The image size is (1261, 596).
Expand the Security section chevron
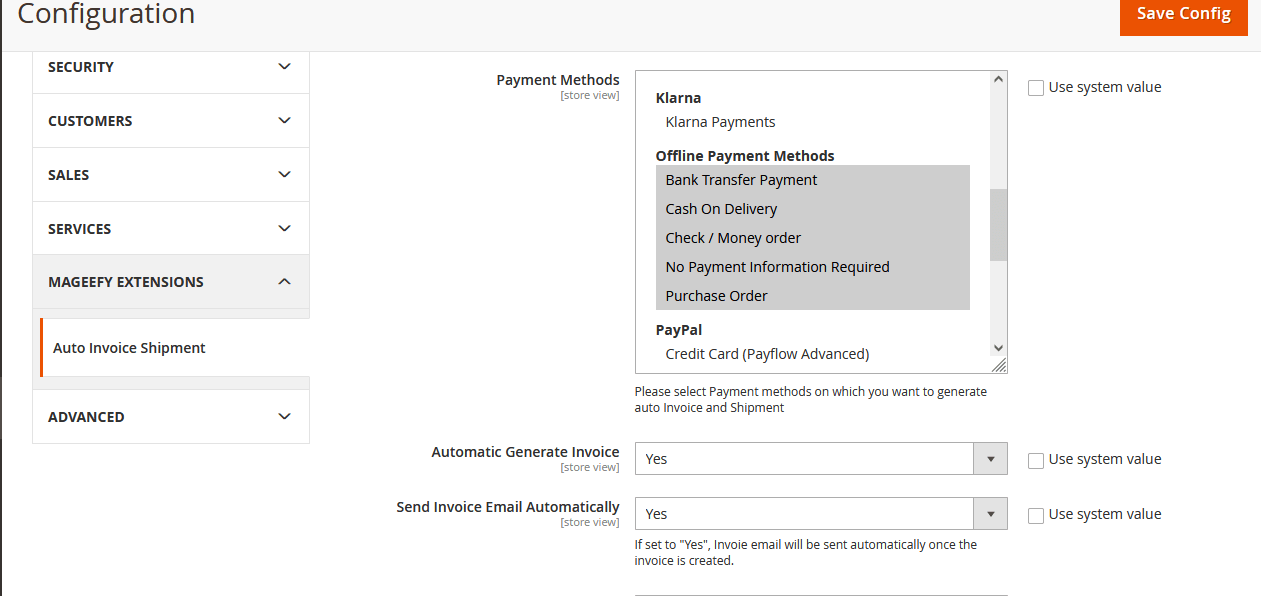284,67
